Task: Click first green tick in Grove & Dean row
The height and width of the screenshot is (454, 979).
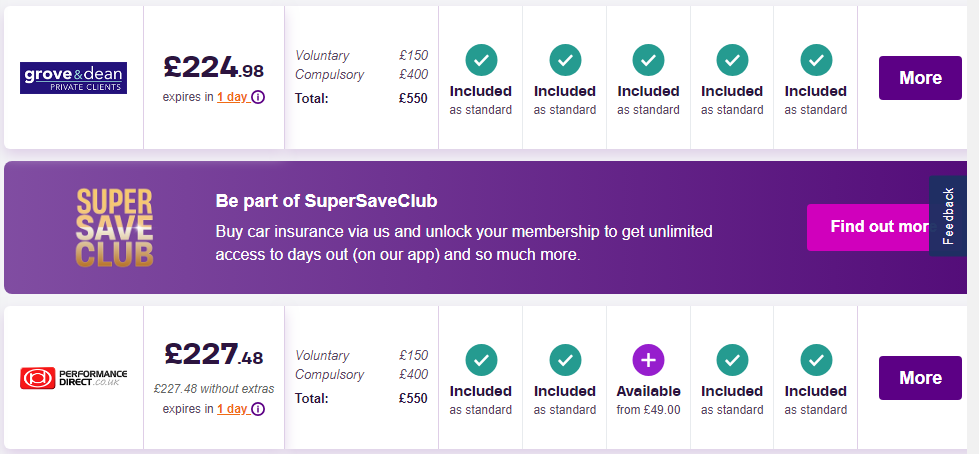Action: click(481, 60)
